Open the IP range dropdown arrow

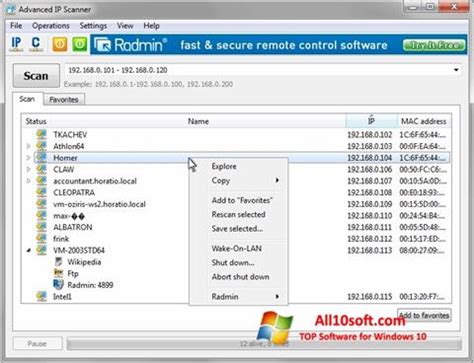(456, 70)
